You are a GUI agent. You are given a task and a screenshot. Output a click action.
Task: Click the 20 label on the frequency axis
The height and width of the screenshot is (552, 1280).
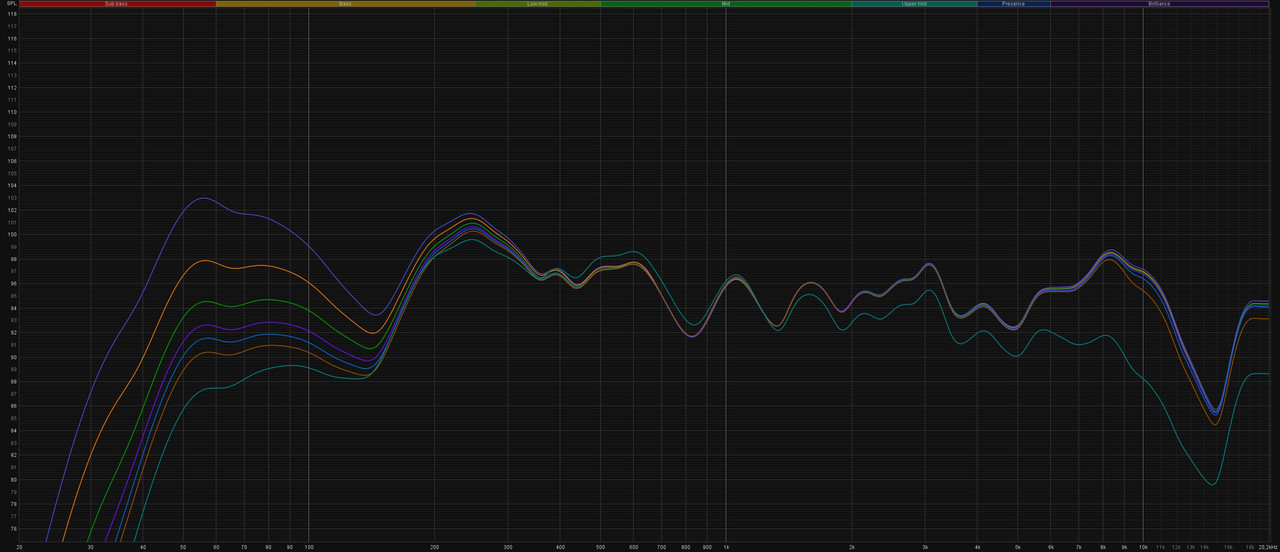pyautogui.click(x=20, y=547)
